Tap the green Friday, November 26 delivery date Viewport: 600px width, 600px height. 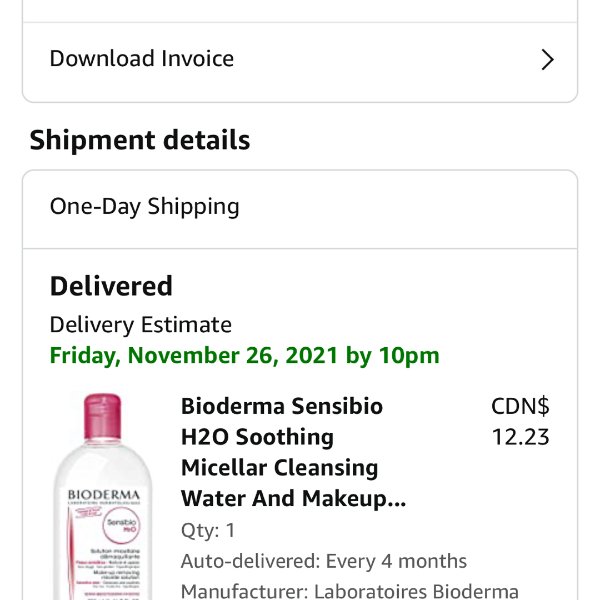(244, 356)
